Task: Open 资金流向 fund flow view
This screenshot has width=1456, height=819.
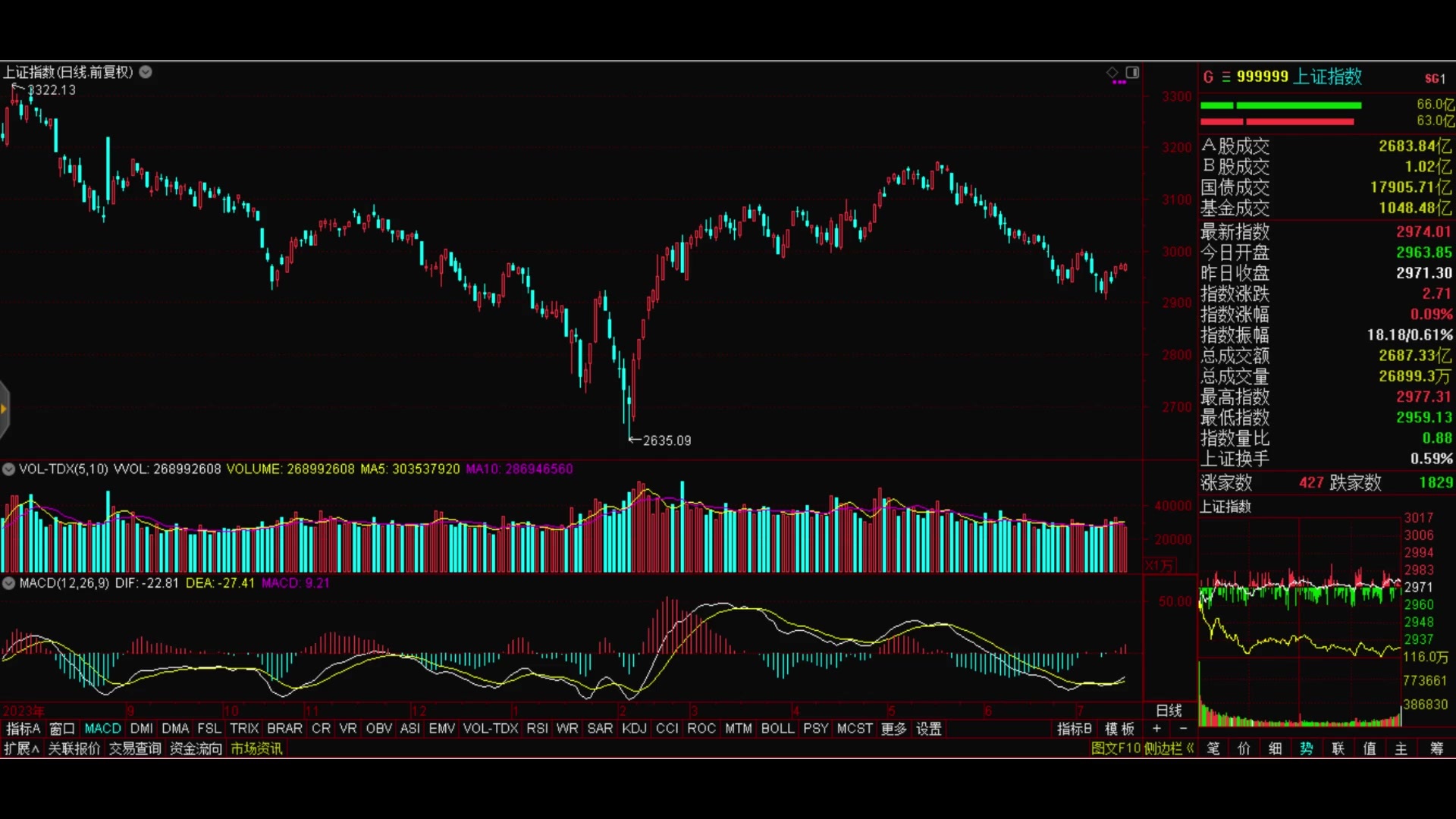Action: (x=196, y=748)
